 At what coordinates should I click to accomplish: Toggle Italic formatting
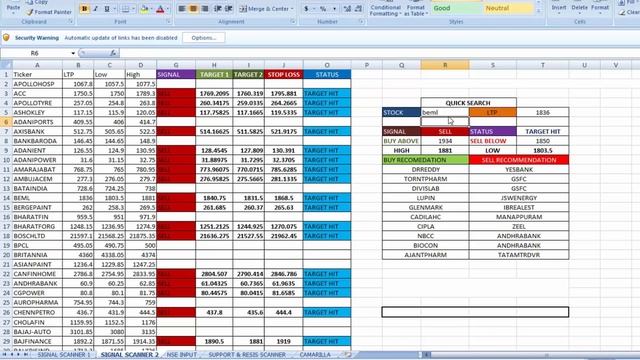tap(96, 9)
